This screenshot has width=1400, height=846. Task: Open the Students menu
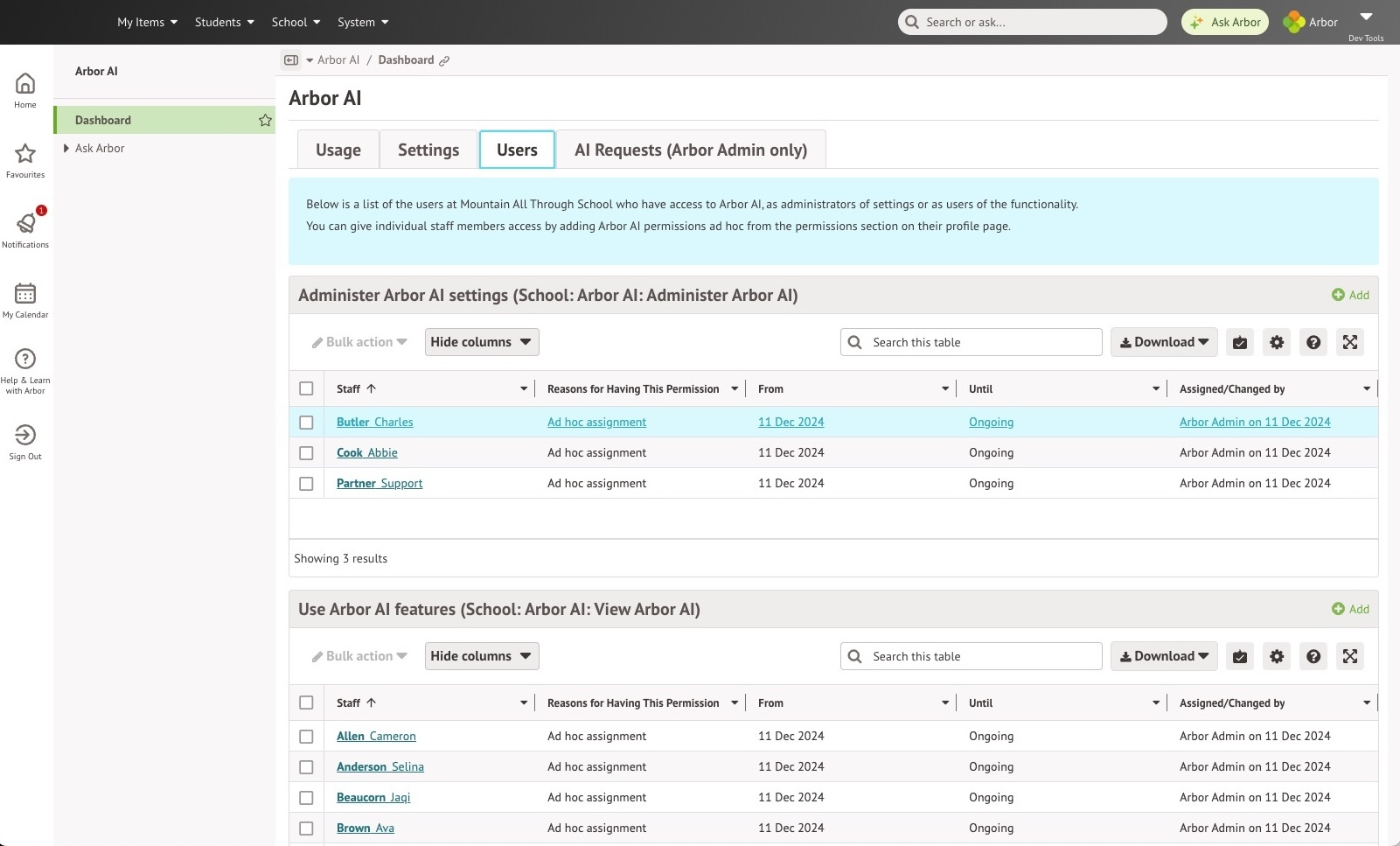pos(224,22)
